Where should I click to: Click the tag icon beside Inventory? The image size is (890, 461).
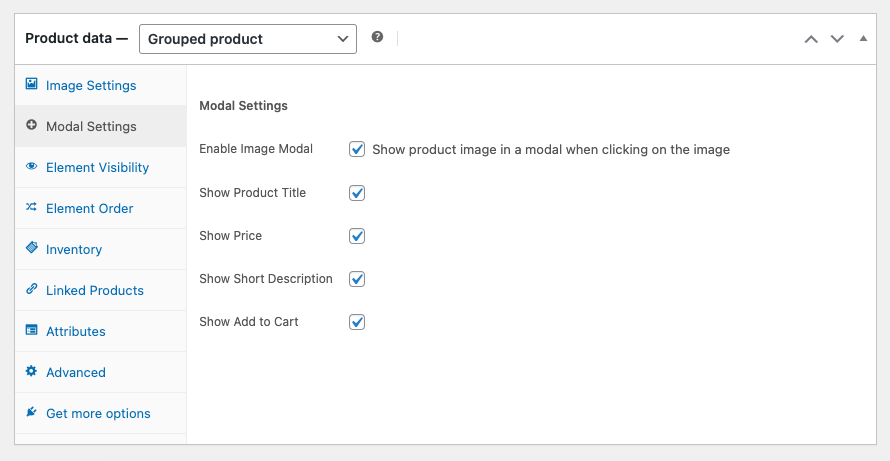tap(31, 248)
